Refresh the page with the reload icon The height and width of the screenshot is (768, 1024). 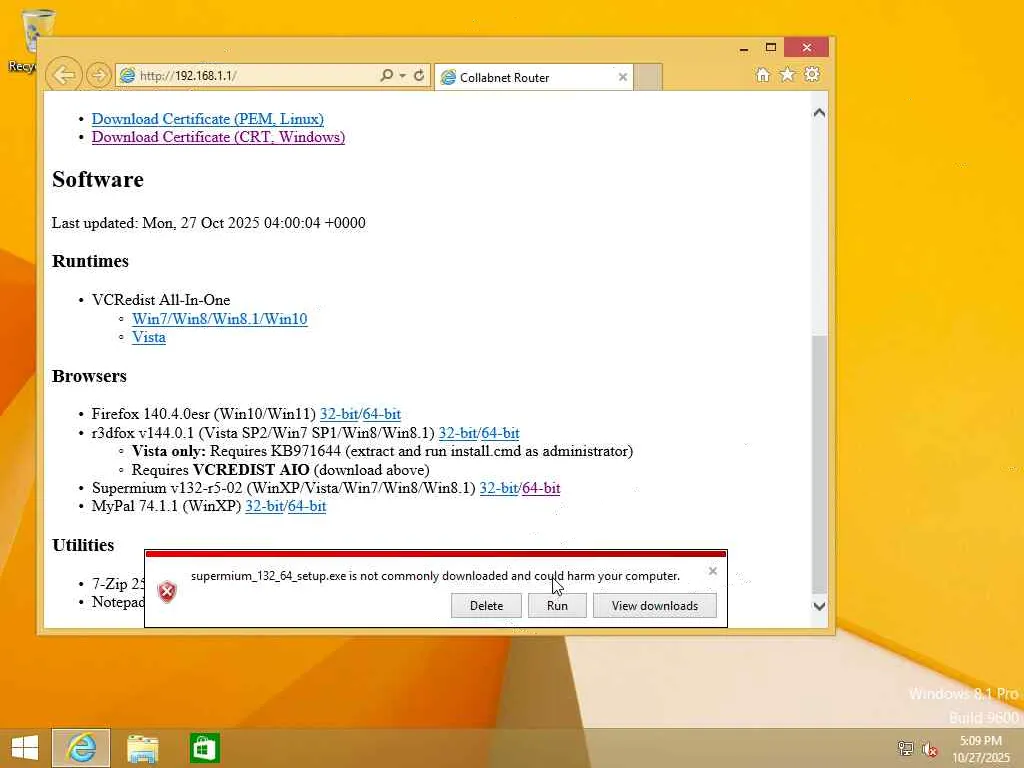419,76
